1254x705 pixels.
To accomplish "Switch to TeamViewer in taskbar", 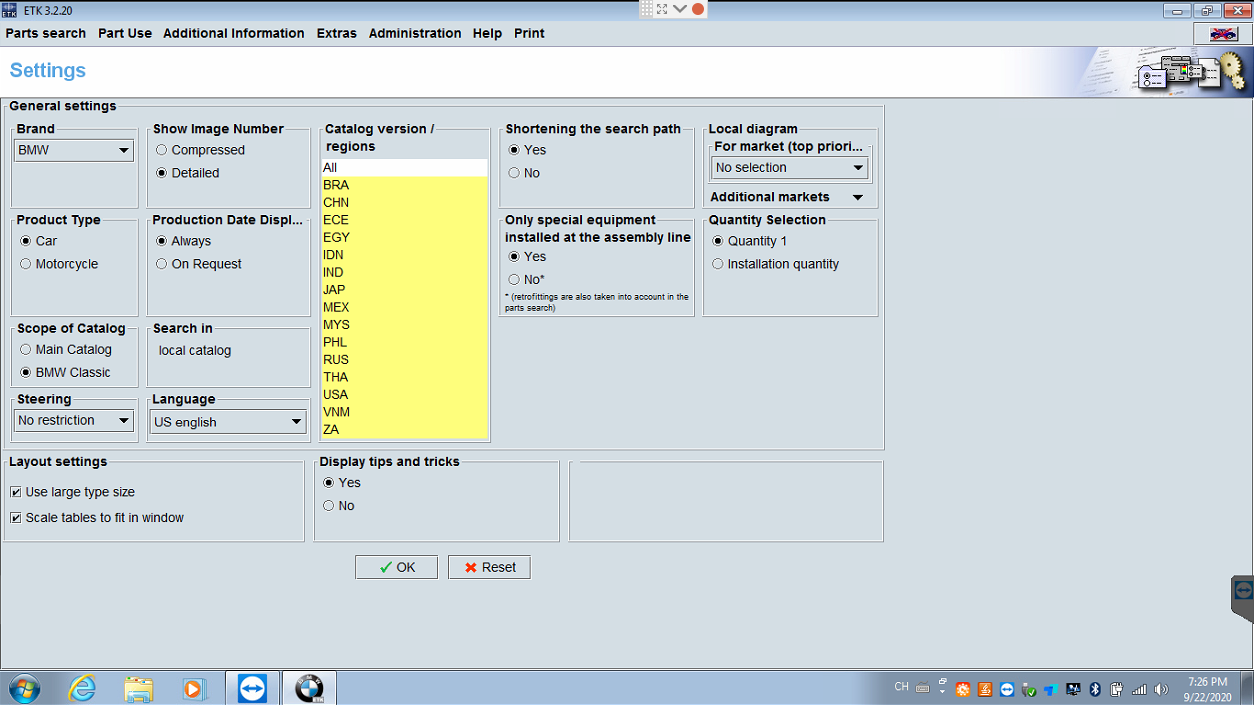I will (252, 689).
